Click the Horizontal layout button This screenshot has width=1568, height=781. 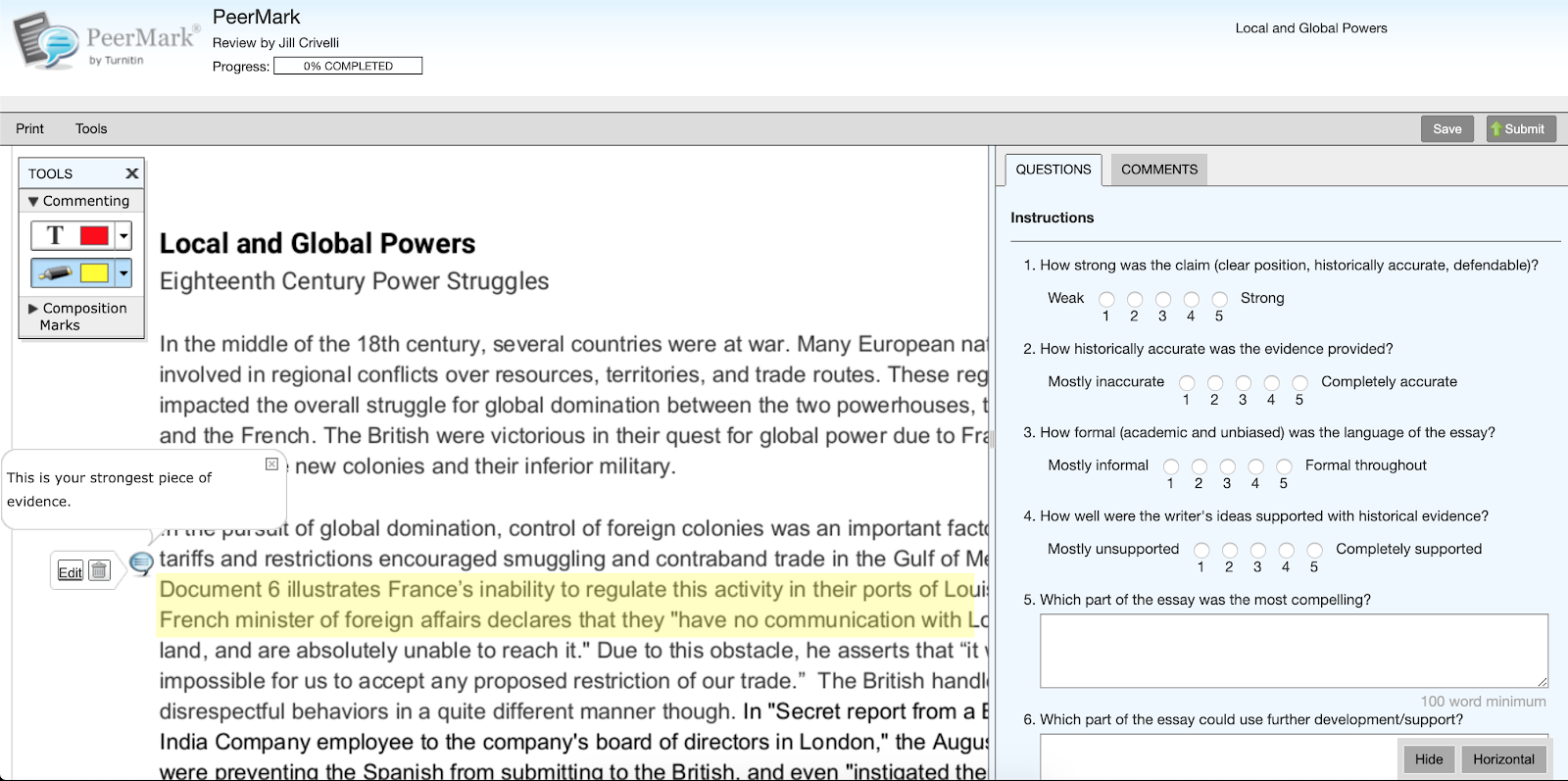coord(1503,759)
